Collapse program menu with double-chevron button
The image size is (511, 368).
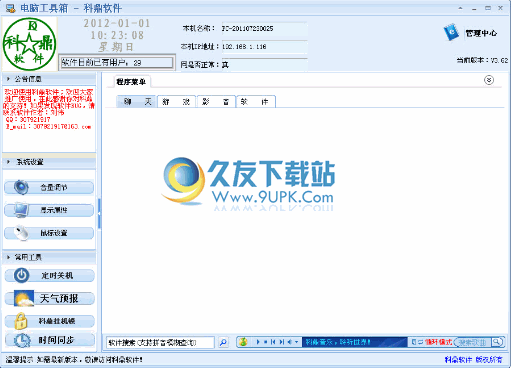[x=489, y=80]
